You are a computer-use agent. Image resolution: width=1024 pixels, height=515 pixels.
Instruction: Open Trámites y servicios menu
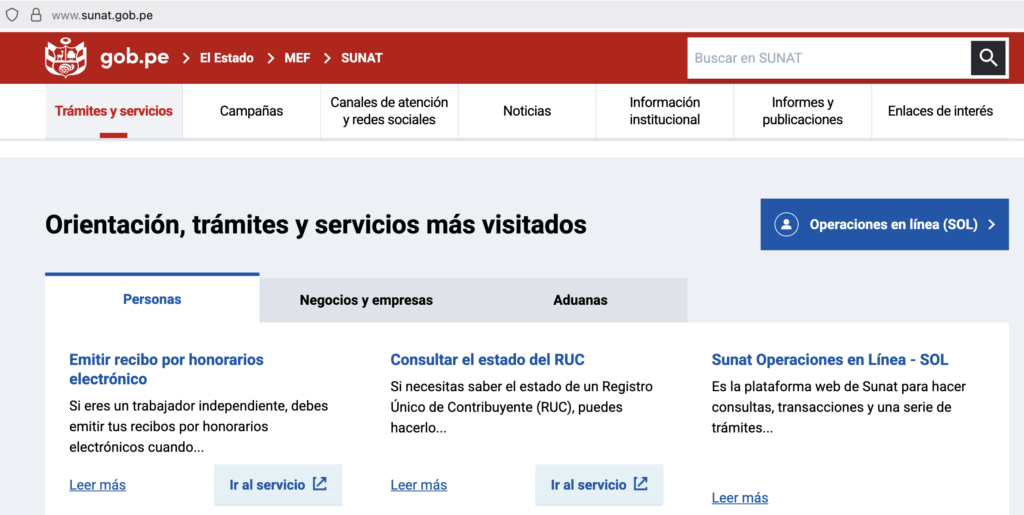tap(114, 111)
